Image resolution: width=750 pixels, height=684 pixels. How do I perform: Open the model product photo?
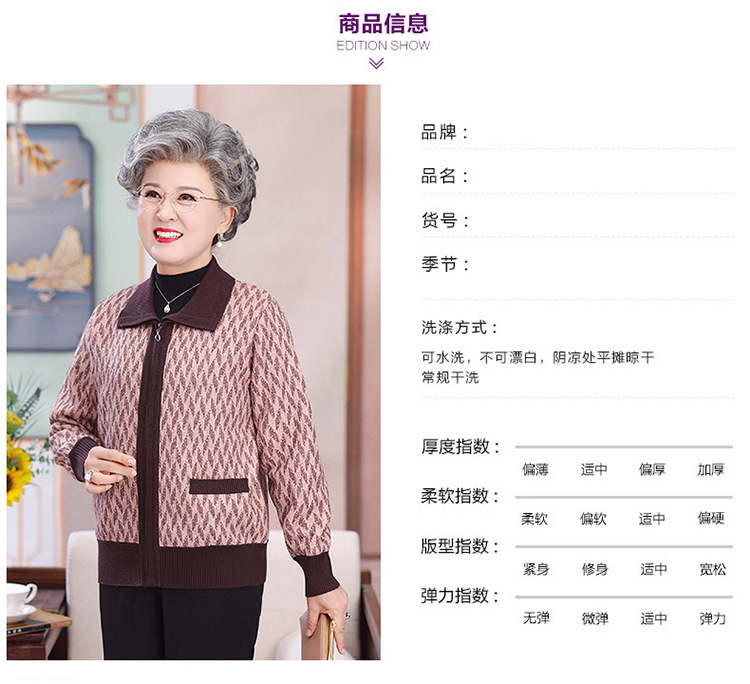click(194, 372)
